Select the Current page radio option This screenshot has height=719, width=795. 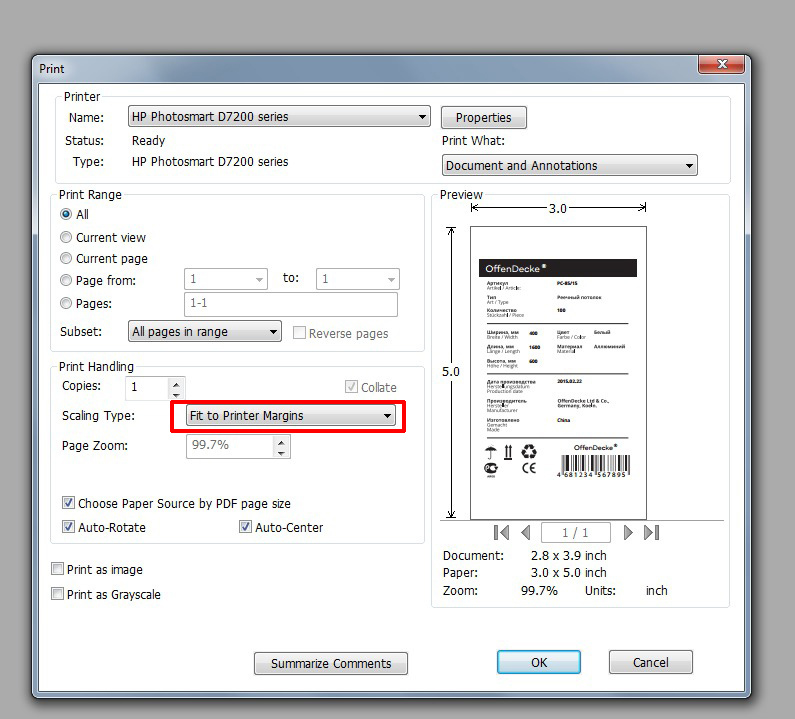[67, 259]
